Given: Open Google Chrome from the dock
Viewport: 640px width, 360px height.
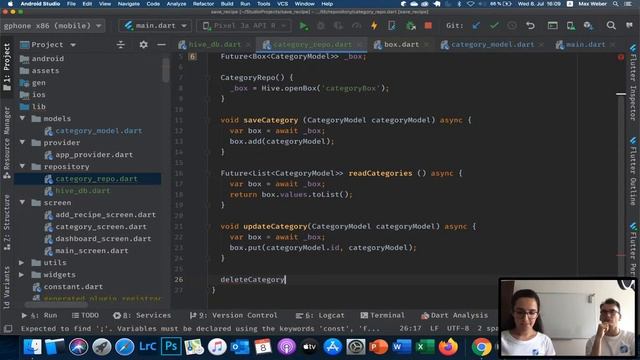Looking at the screenshot, I should 481,347.
